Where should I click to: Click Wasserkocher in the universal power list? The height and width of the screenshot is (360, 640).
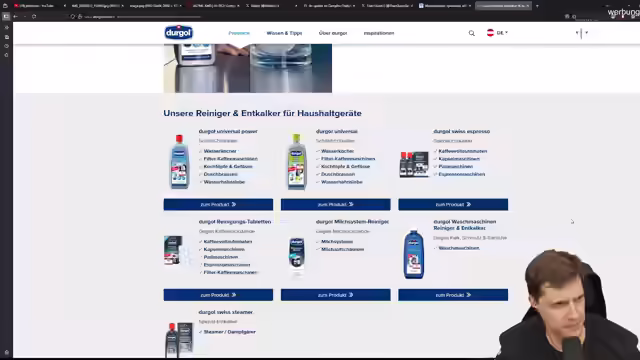[220, 151]
